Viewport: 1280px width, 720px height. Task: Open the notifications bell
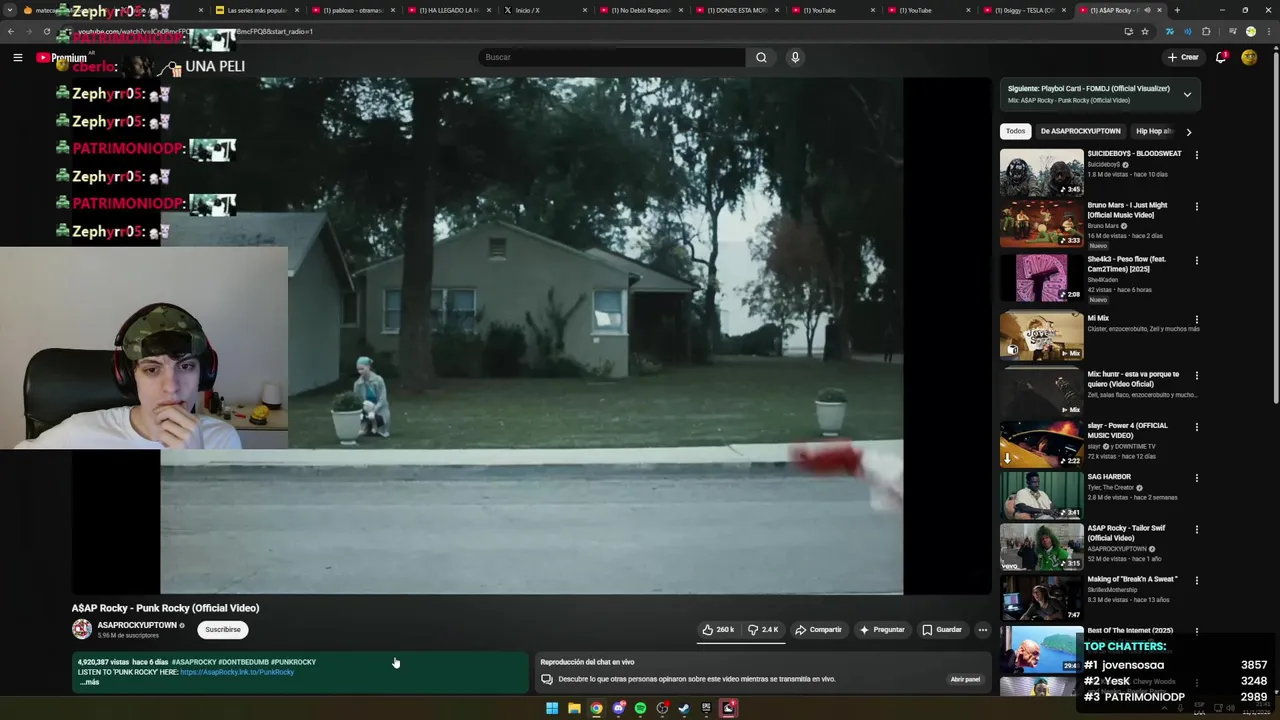click(1221, 57)
